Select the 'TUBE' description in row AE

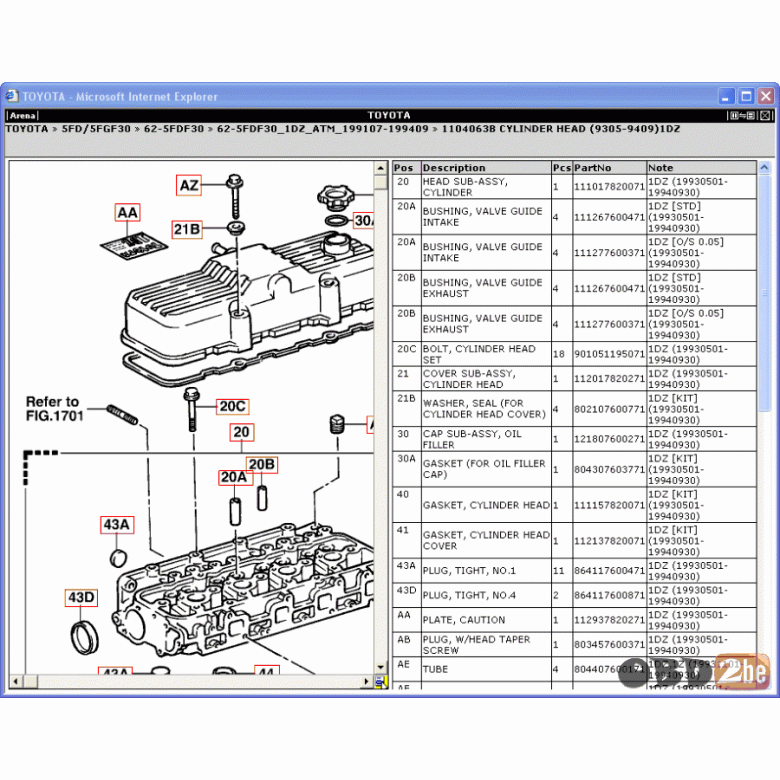[x=435, y=670]
